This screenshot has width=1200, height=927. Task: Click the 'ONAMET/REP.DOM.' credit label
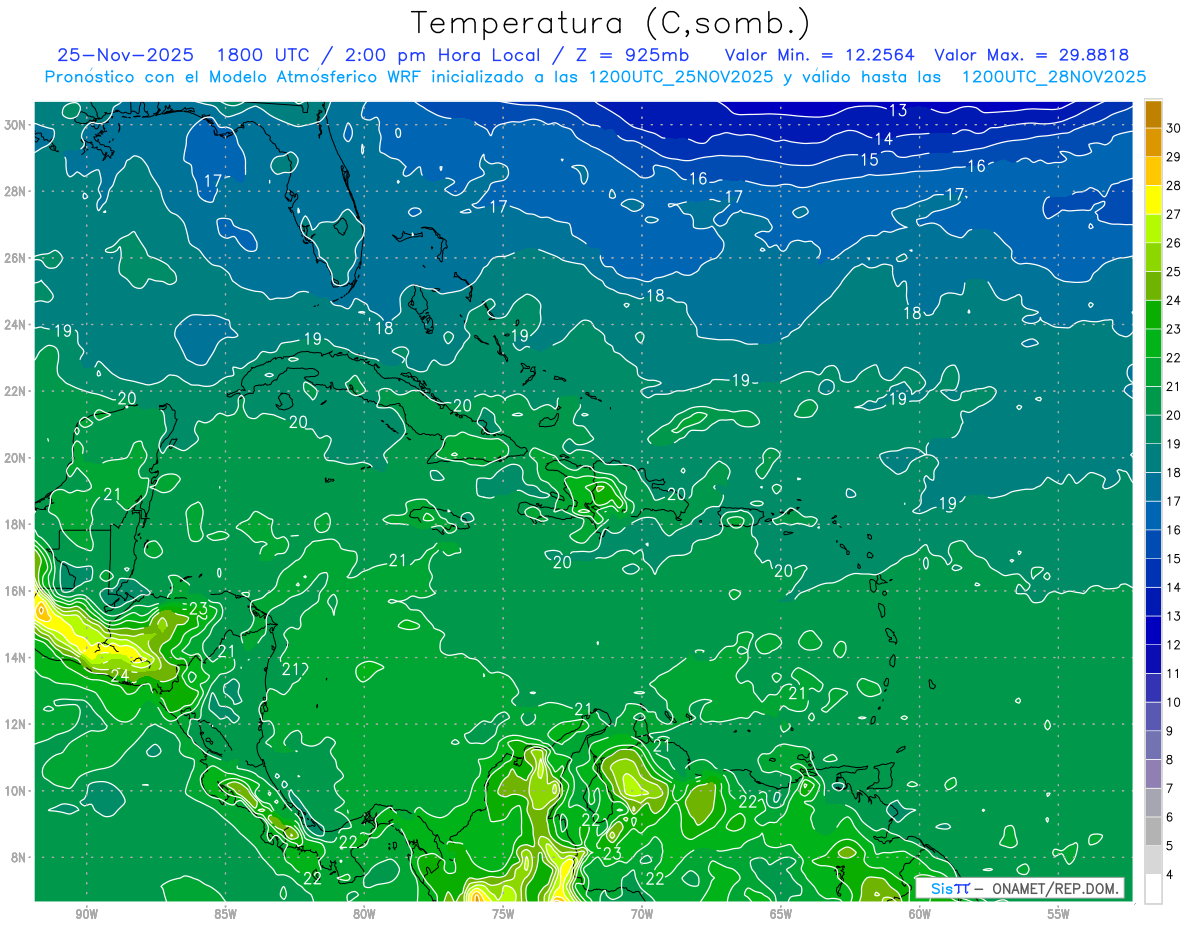1054,888
